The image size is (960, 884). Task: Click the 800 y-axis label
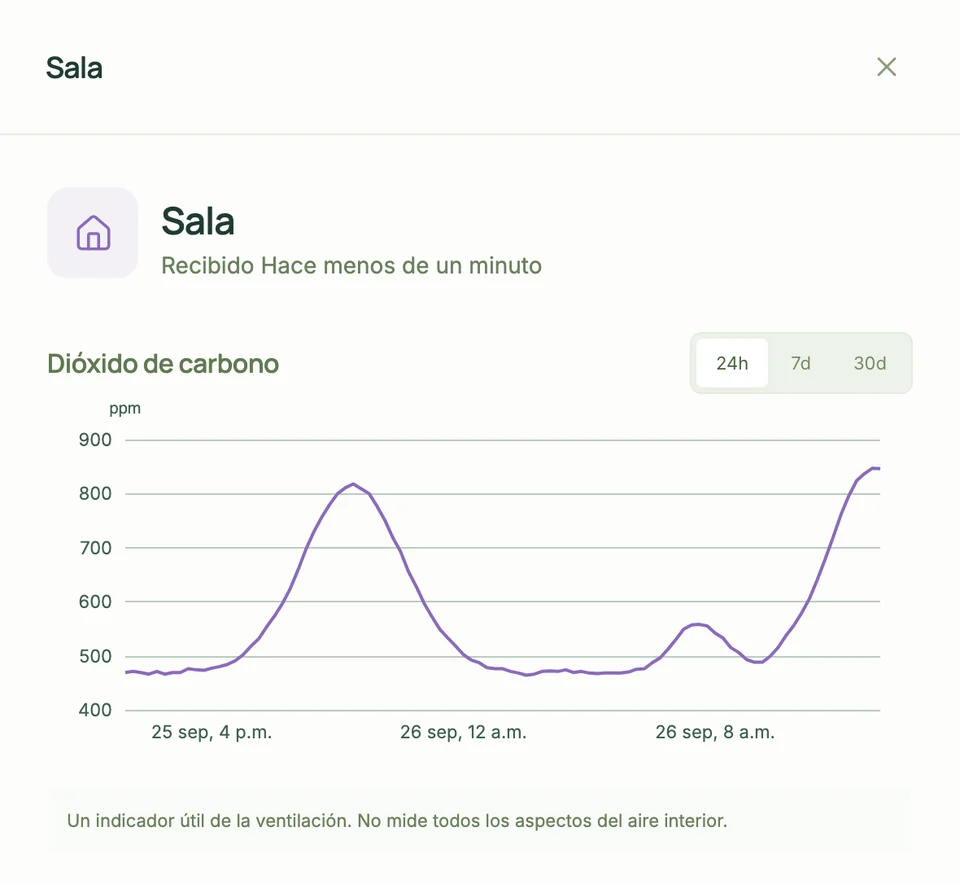[95, 493]
